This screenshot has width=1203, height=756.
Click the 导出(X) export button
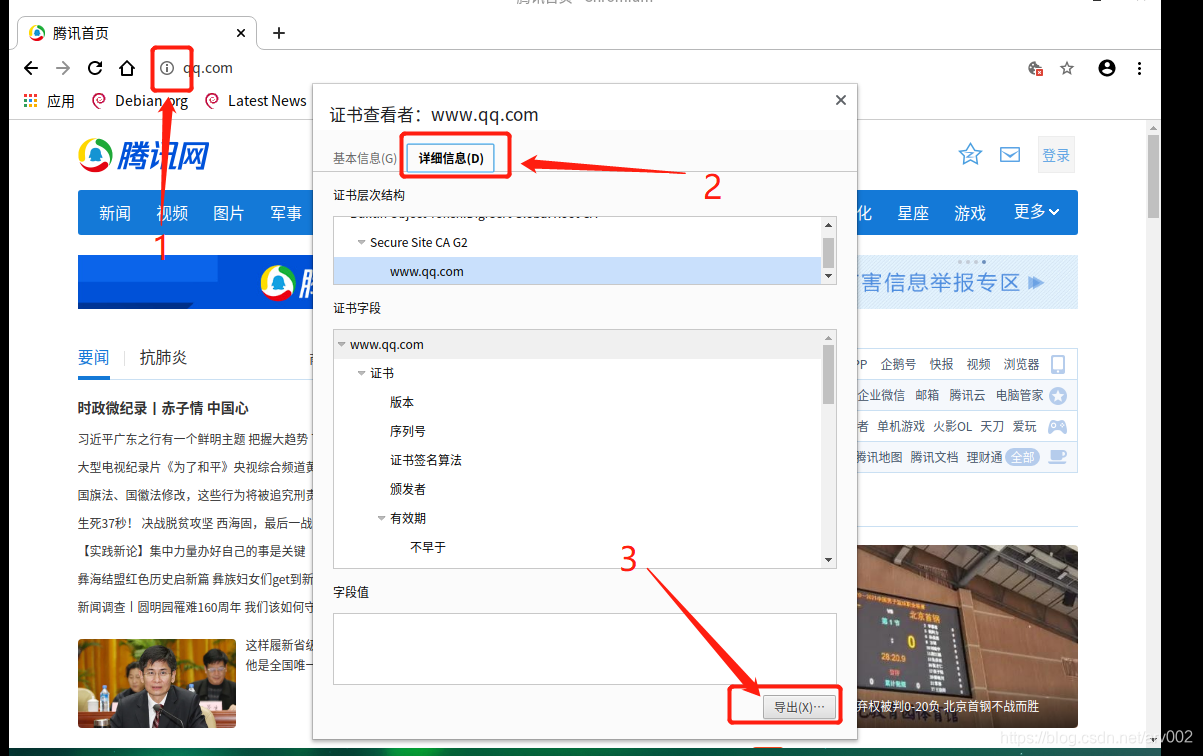click(x=800, y=705)
